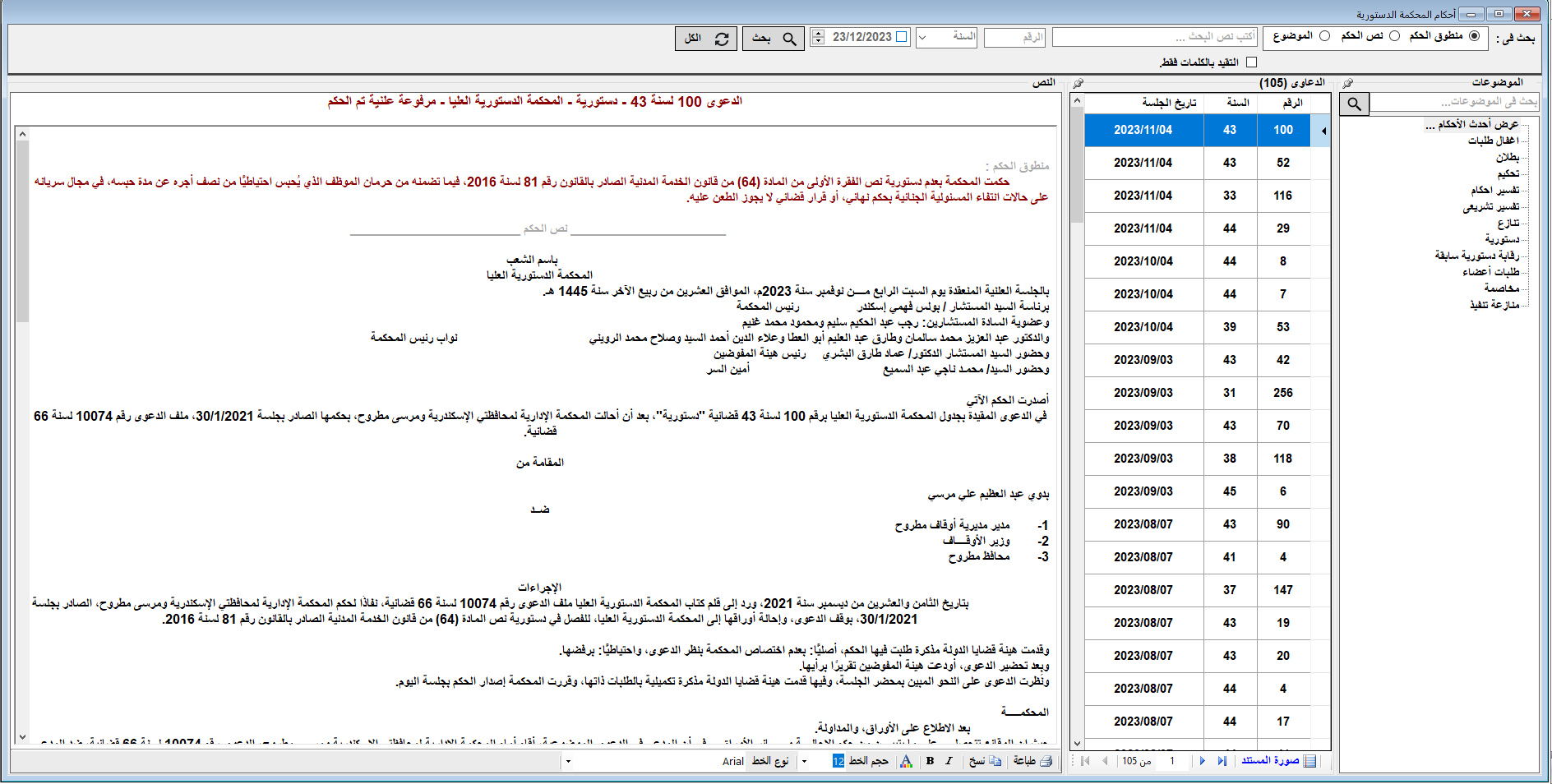This screenshot has width=1552, height=784.
Task: Select topic دستورية in tree
Action: click(x=1503, y=239)
